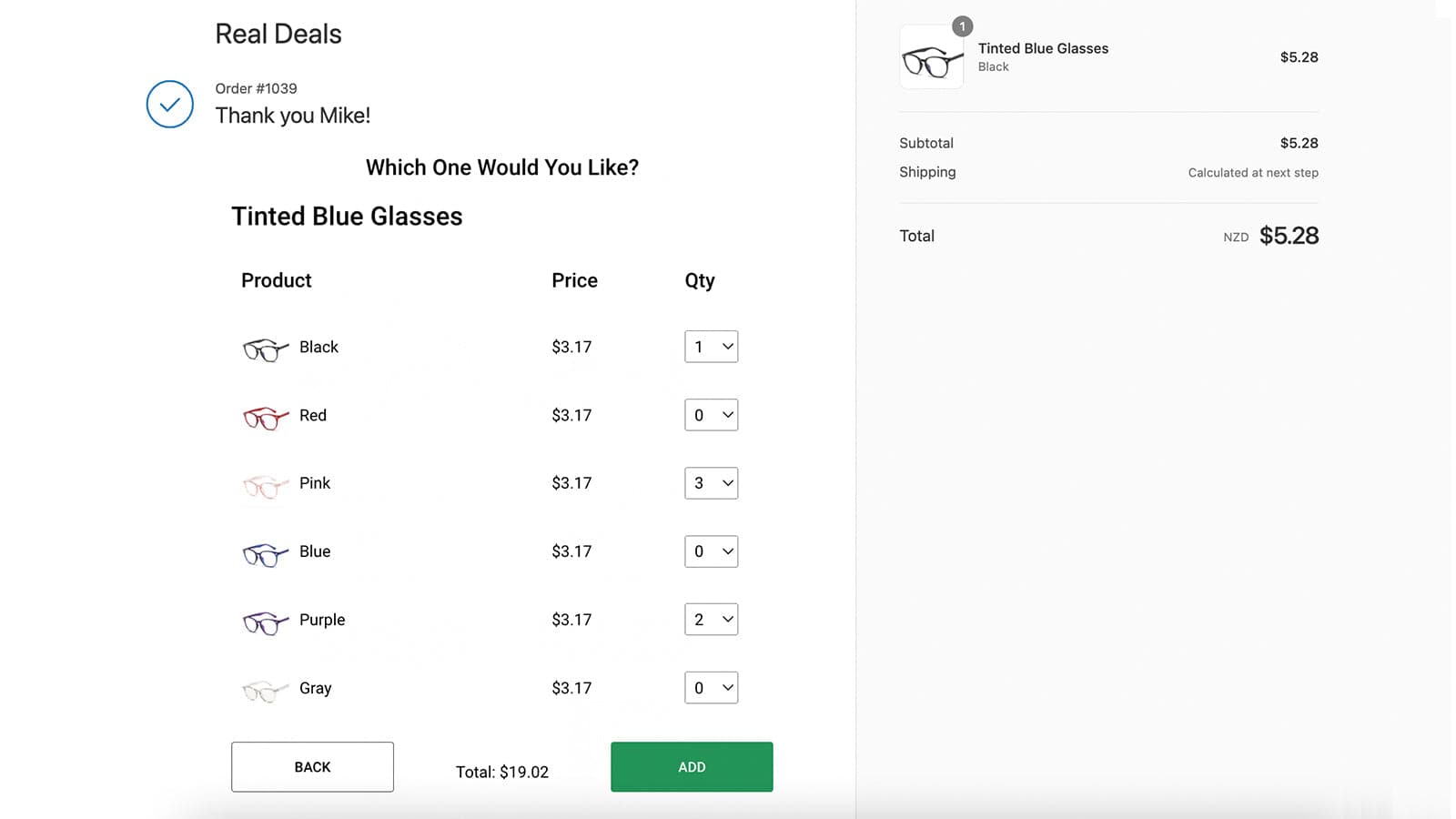Click the Real Deals store name

coord(278,34)
